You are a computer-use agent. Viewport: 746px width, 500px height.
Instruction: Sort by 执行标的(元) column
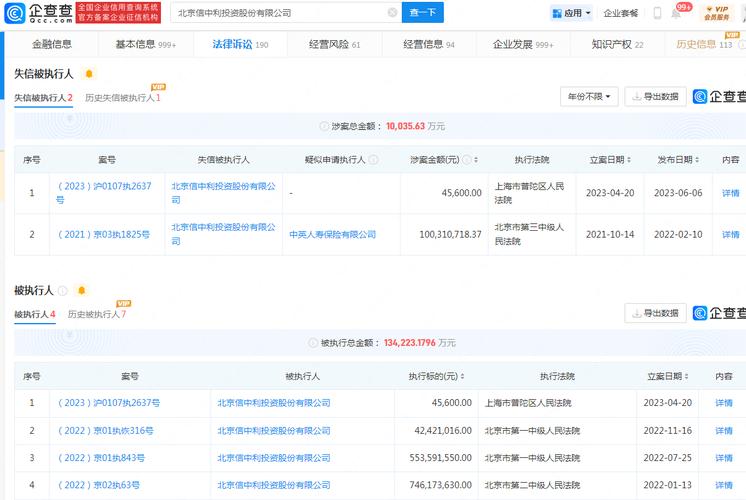tap(462, 376)
